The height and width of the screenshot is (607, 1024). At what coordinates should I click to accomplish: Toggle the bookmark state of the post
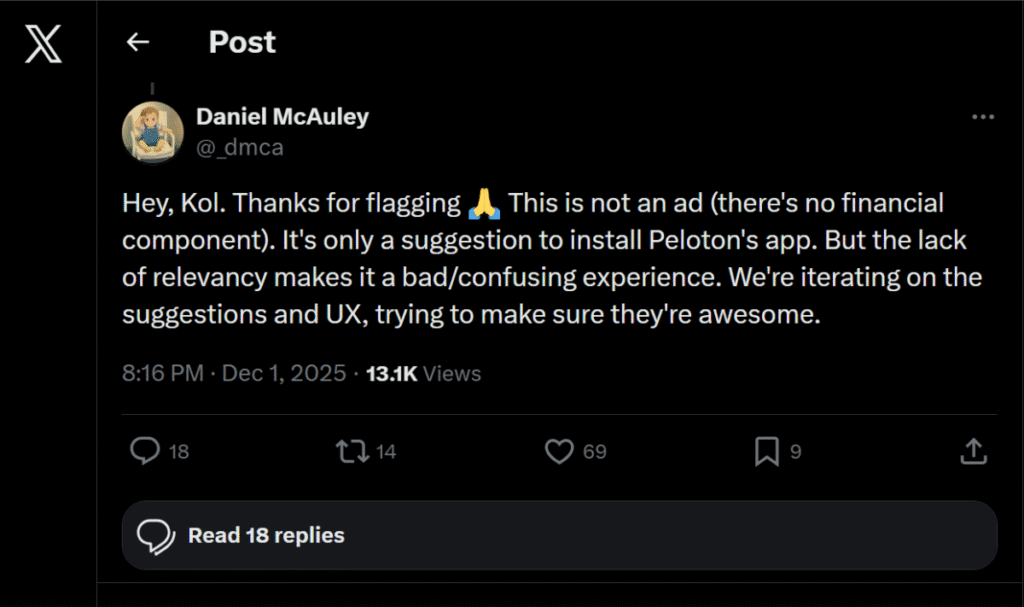(x=765, y=451)
